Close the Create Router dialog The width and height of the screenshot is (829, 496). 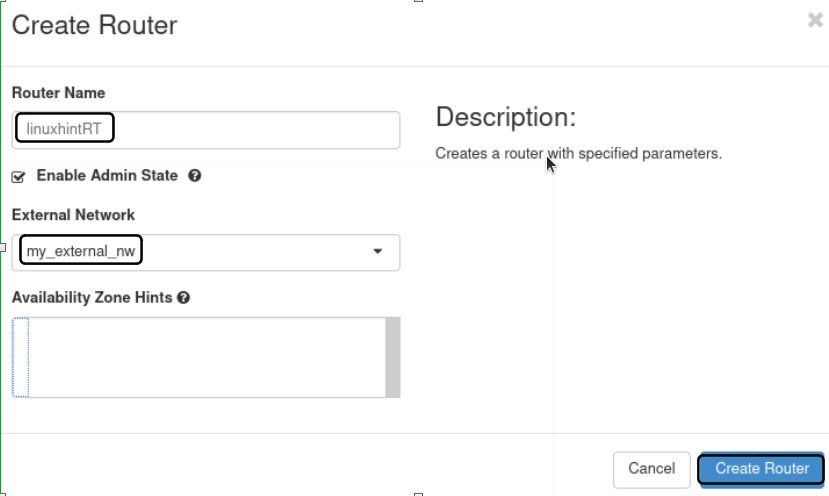pos(815,20)
